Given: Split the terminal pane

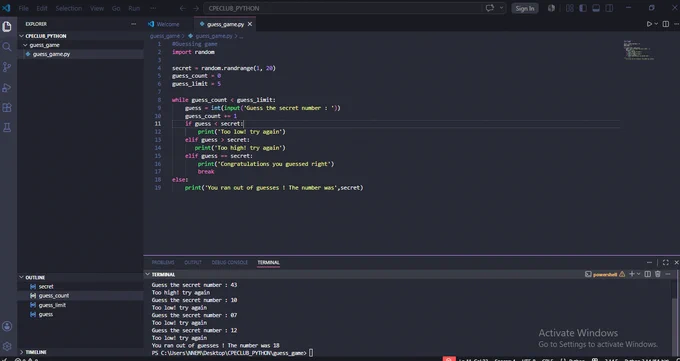Looking at the screenshot, I should (x=647, y=274).
